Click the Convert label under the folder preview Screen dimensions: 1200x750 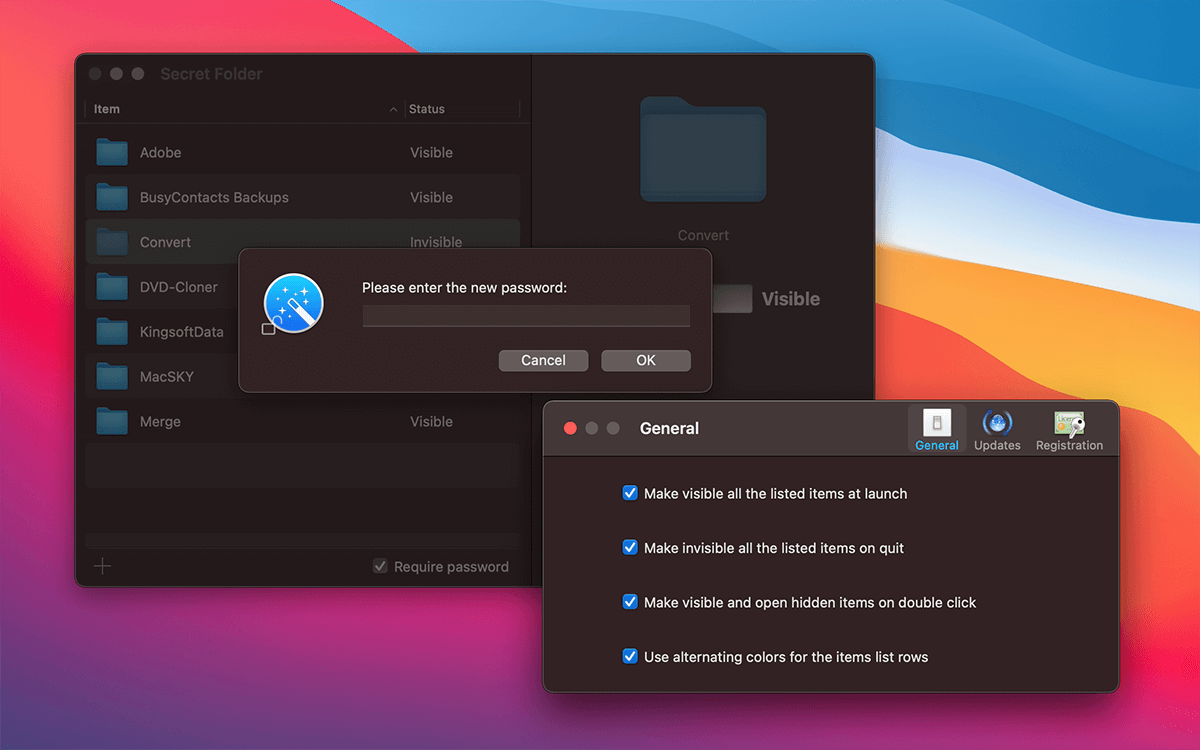tap(703, 235)
